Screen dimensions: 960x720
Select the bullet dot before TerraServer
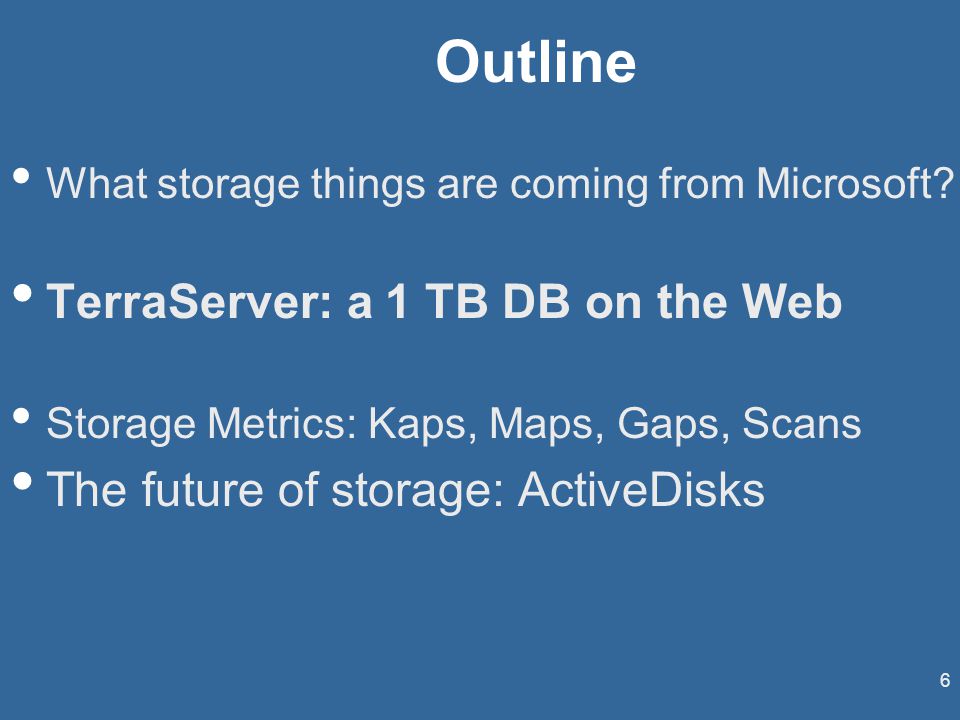coord(22,293)
